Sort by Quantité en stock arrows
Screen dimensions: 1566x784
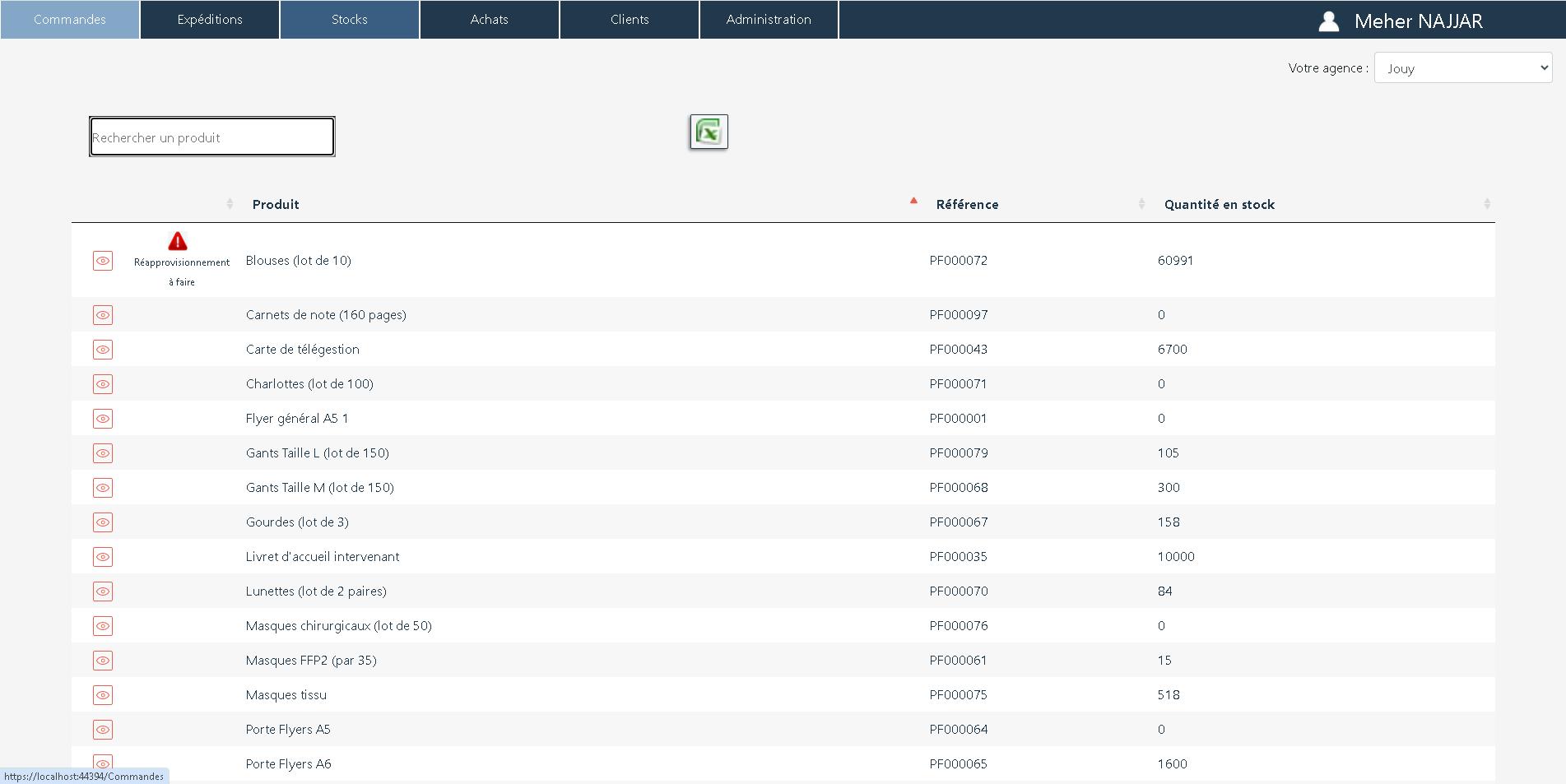1486,204
